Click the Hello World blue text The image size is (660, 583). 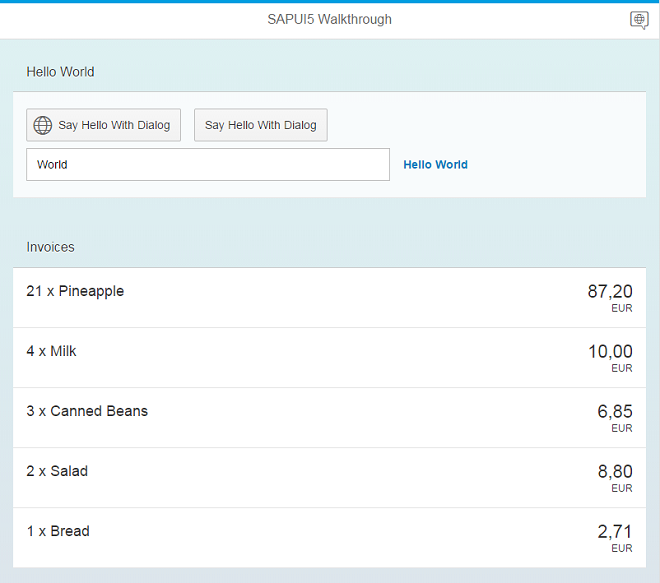(435, 165)
